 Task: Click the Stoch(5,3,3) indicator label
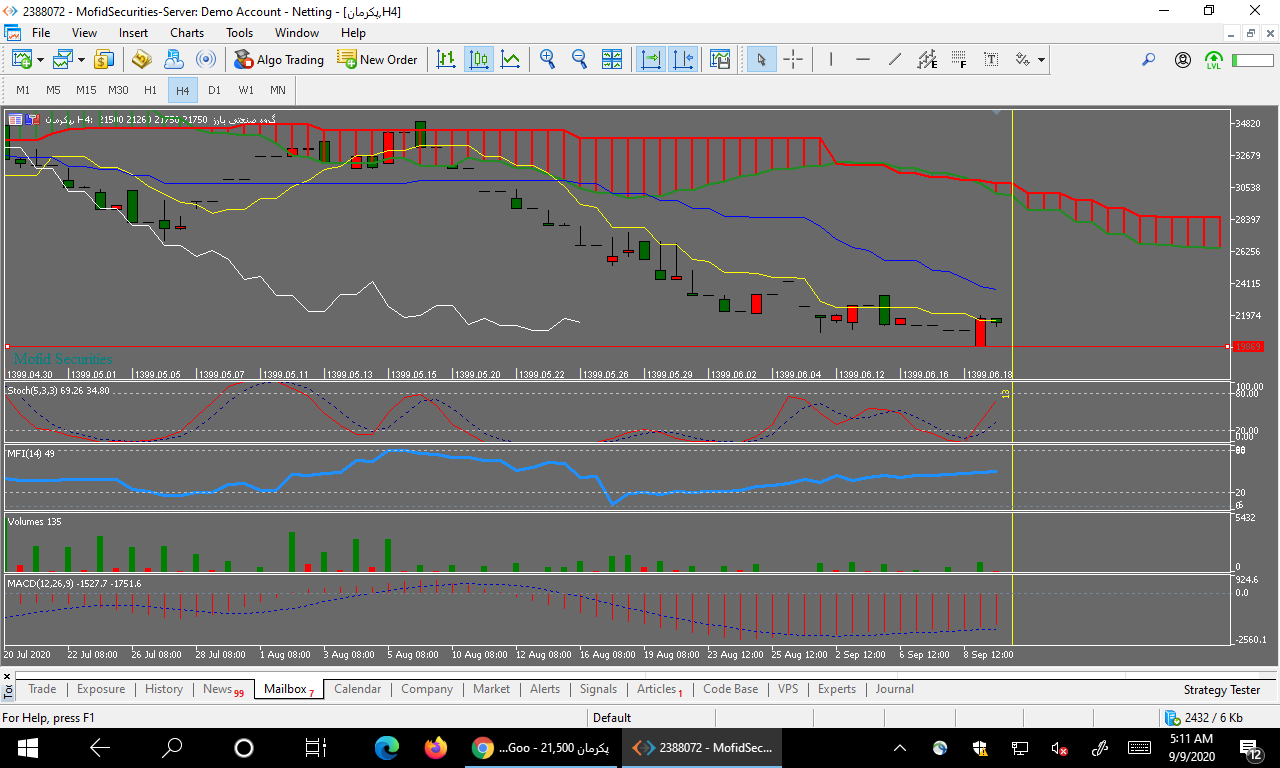59,390
